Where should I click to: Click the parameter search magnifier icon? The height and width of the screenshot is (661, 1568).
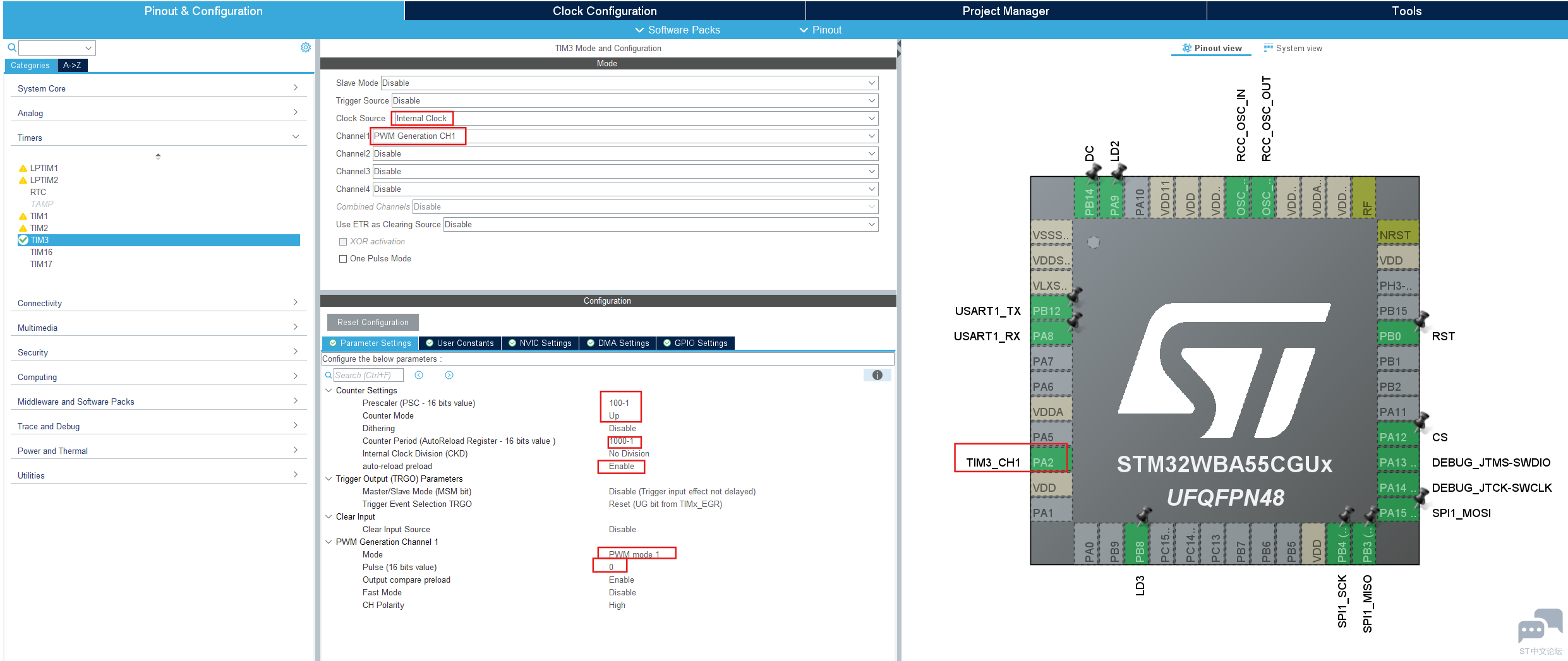pos(329,375)
